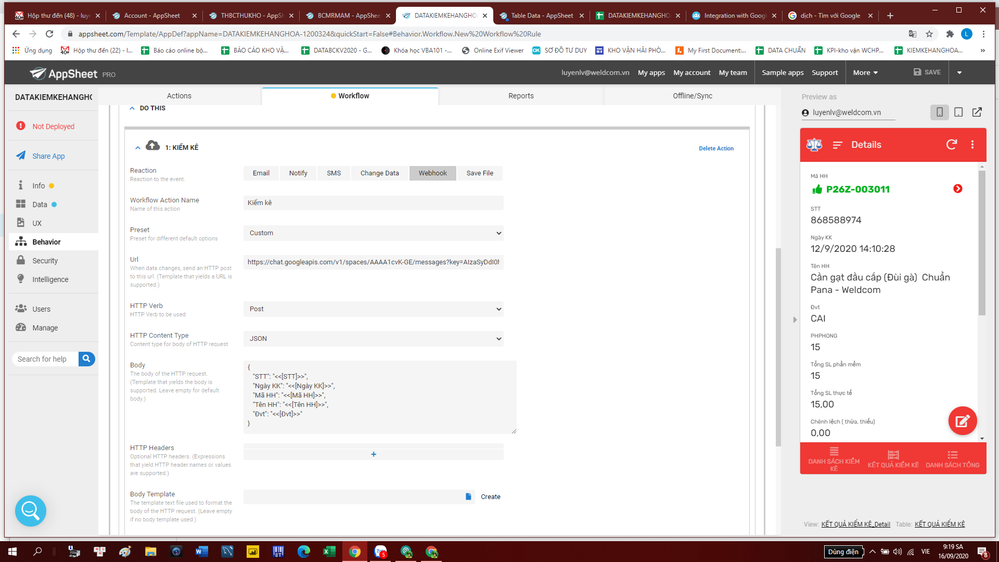Image resolution: width=999 pixels, height=562 pixels.
Task: Collapse preview panel with side arrow
Action: click(794, 319)
